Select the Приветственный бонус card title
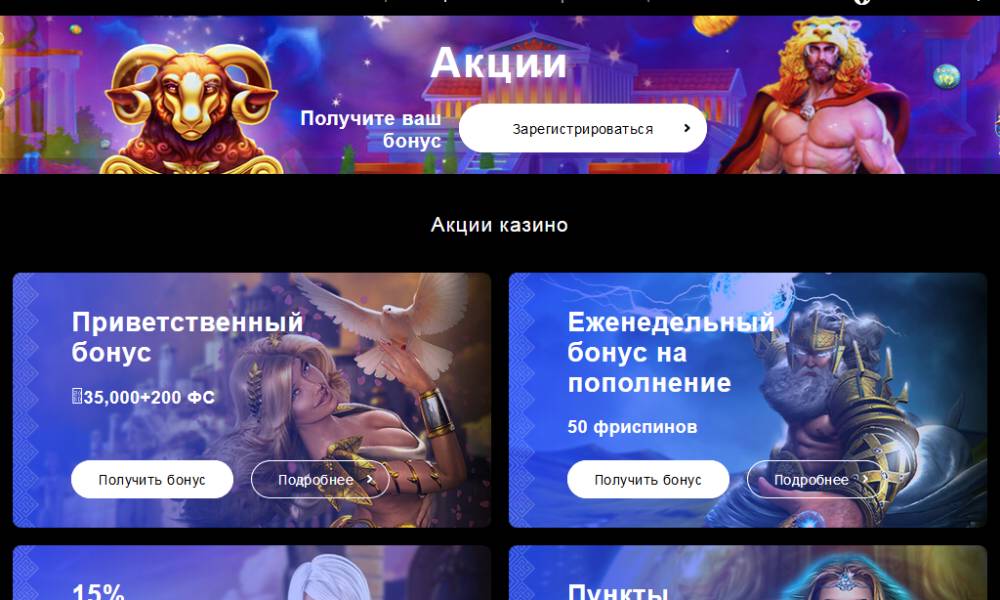 (187, 337)
